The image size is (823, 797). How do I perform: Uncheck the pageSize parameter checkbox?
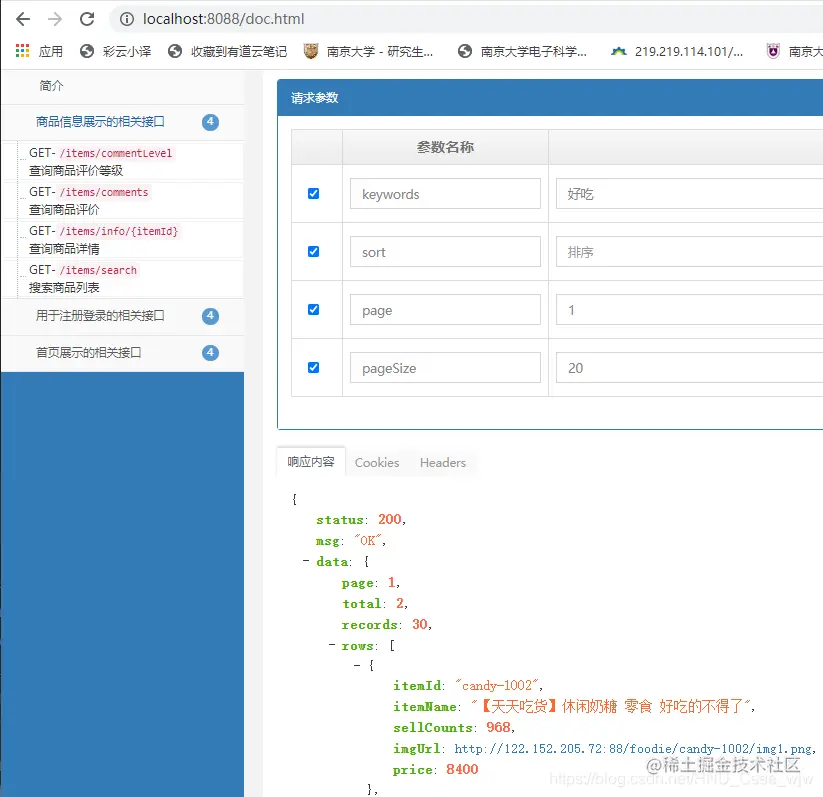(x=313, y=368)
